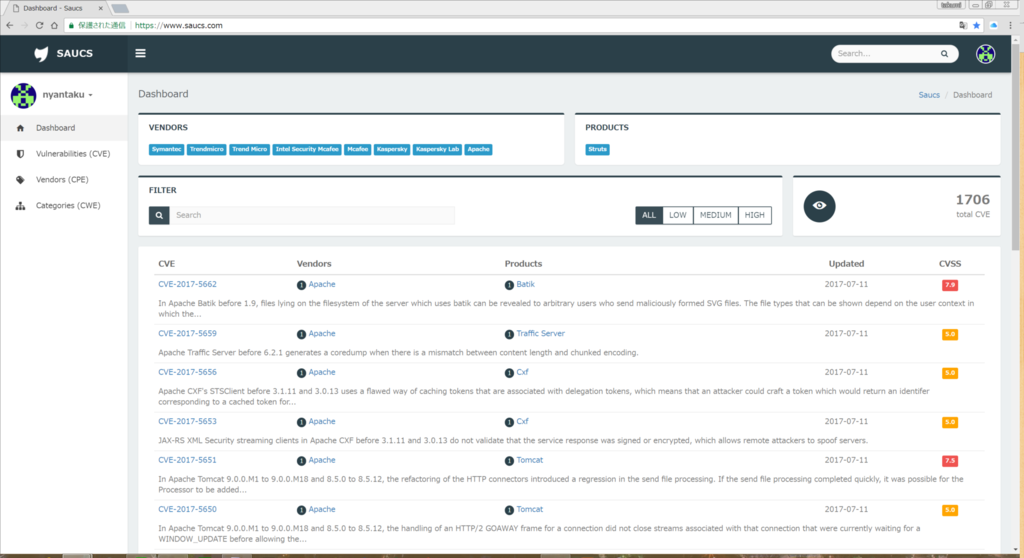Screen dimensions: 1024x558
Task: Click the page vertical scrollbar
Action: click(1016, 147)
